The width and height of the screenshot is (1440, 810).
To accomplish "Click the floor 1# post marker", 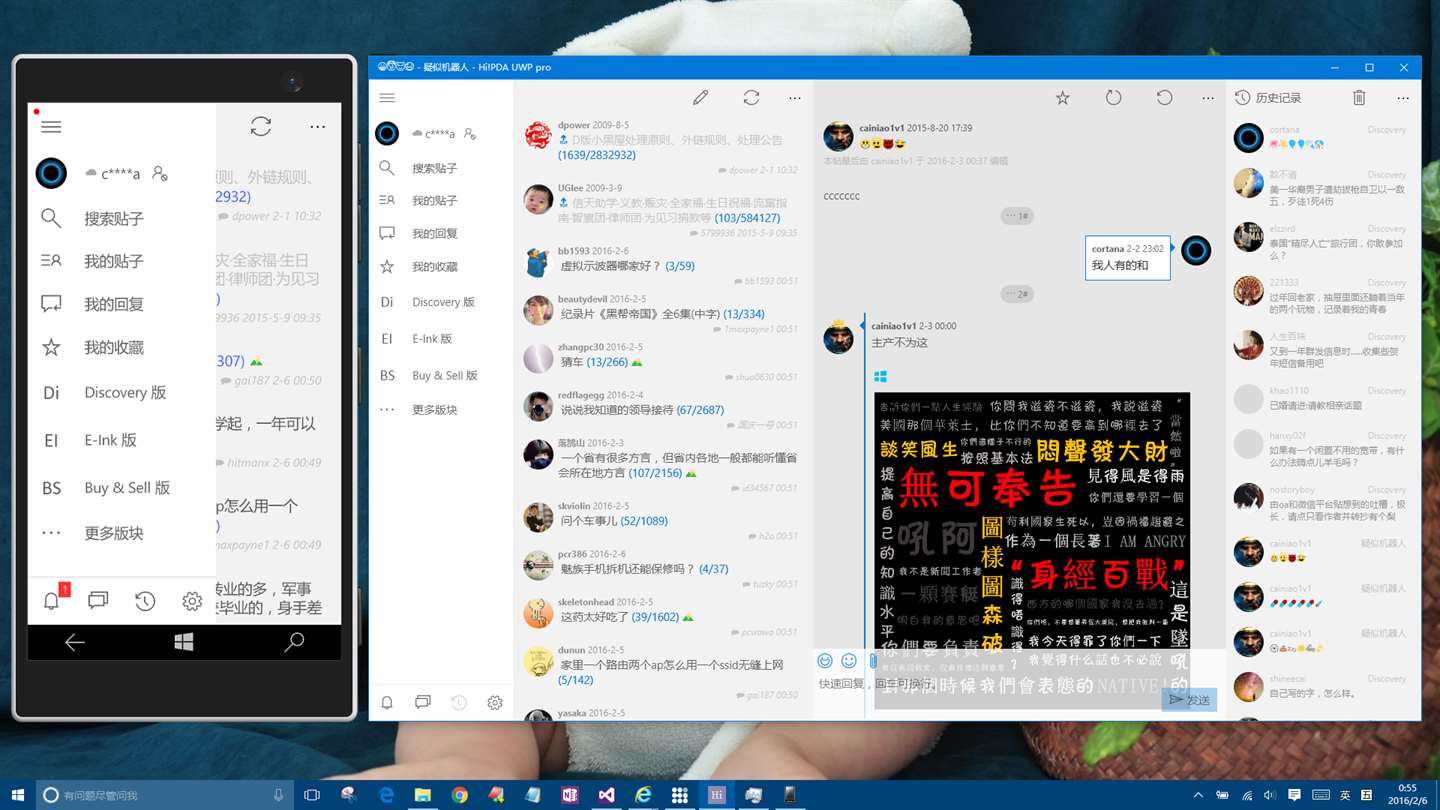I will tap(1017, 216).
